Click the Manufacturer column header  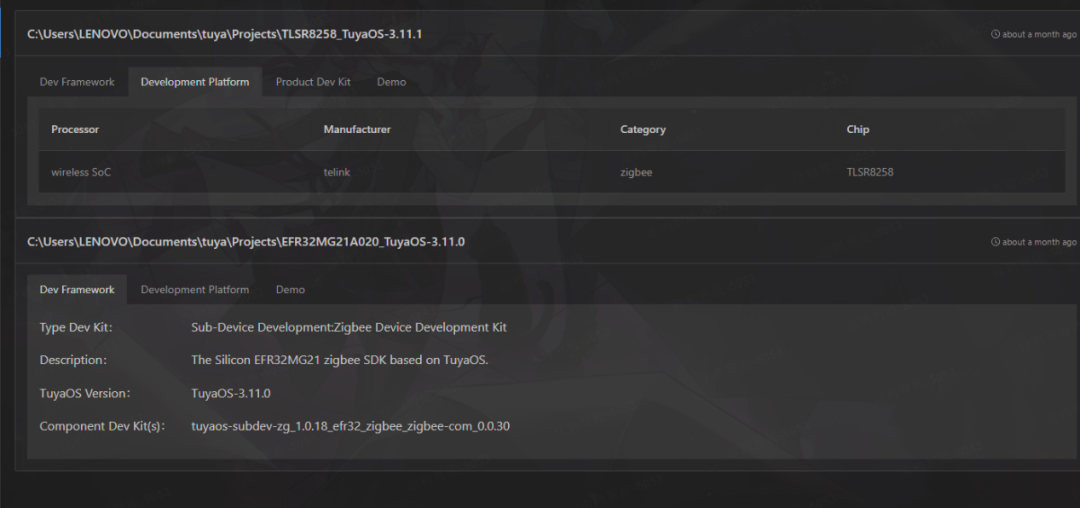357,129
